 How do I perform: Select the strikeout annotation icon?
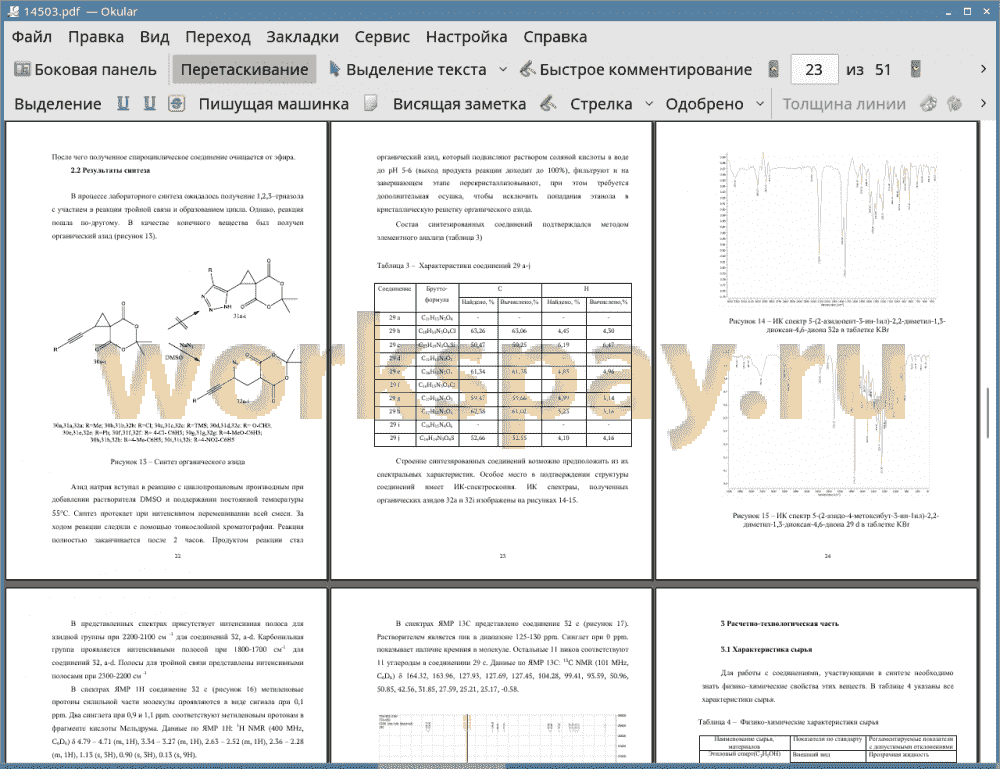pyautogui.click(x=177, y=104)
